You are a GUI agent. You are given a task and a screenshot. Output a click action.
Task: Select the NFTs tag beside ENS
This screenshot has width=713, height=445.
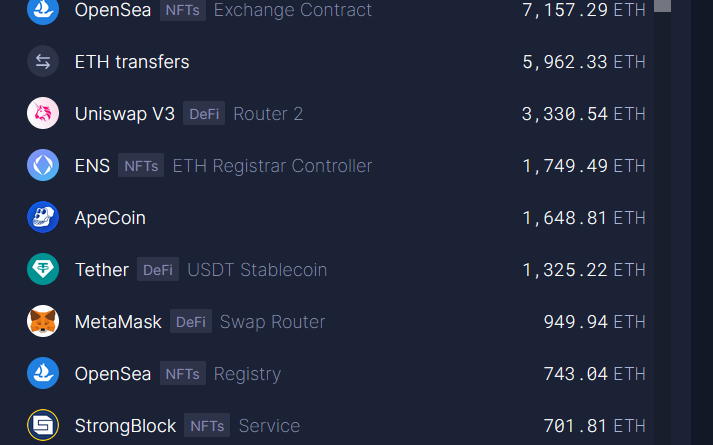click(x=141, y=166)
